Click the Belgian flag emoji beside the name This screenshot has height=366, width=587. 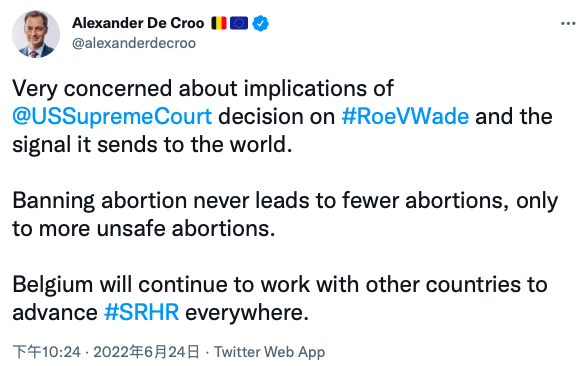(219, 23)
